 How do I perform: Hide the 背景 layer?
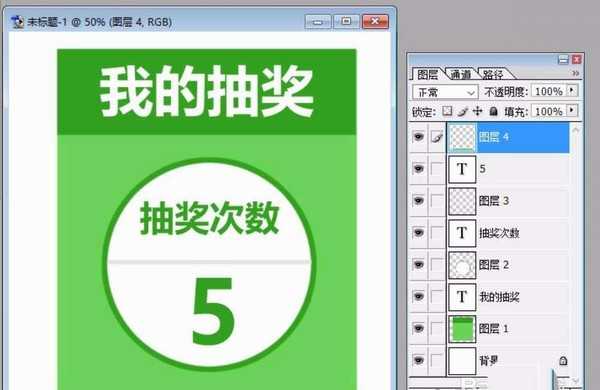[418, 360]
